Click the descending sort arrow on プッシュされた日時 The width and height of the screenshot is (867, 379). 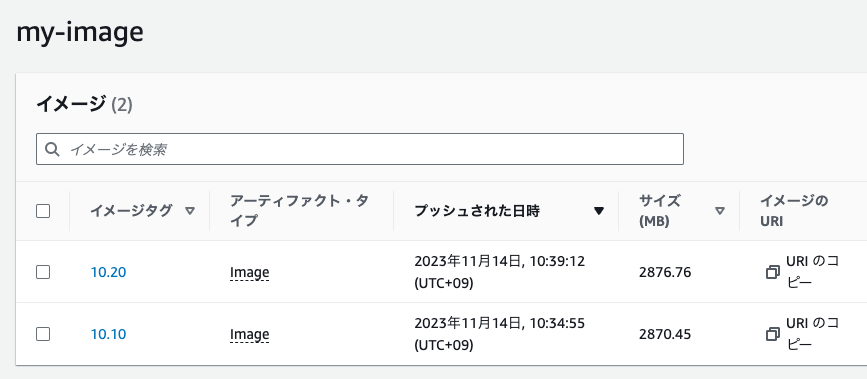[598, 211]
